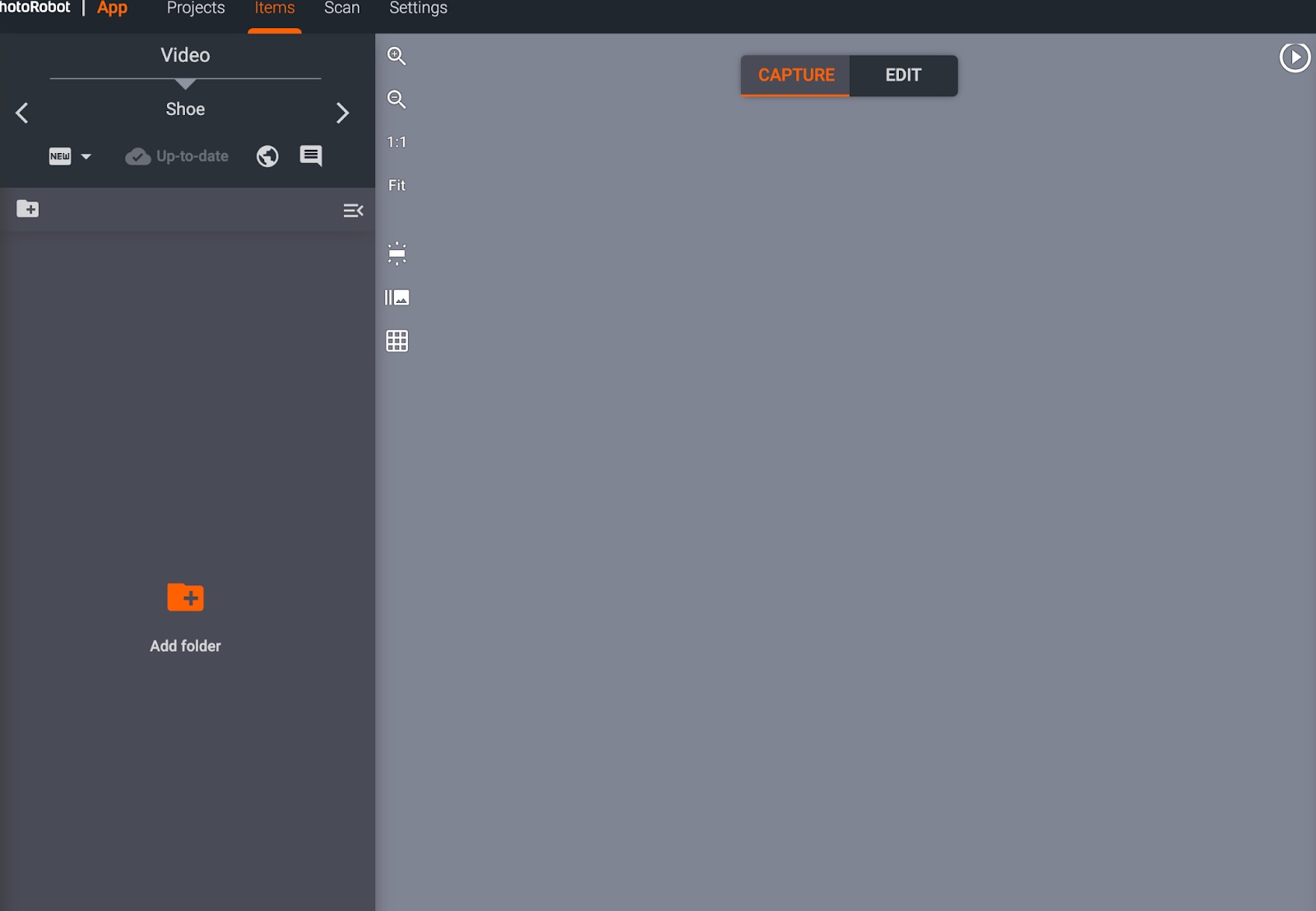Navigate to next item with right chevron
1316x911 pixels.
pos(343,113)
